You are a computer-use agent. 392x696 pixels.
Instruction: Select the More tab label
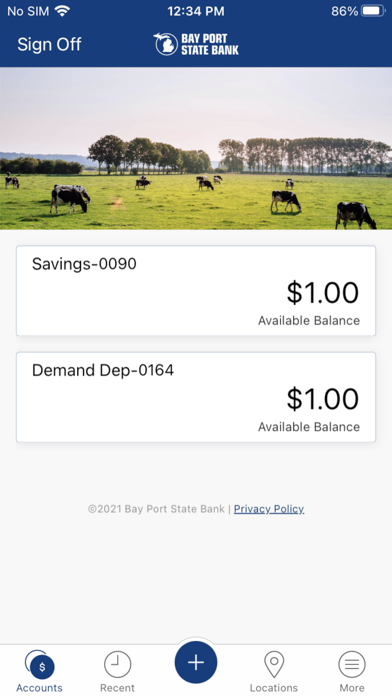pos(352,688)
